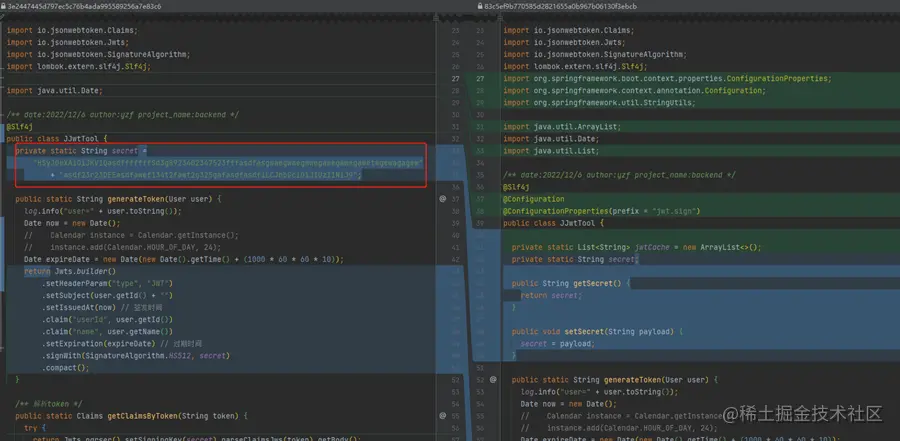This screenshot has height=441, width=900.
Task: Click import io.jsonwebtoken.Jwts in left pane
Action: tap(68, 42)
